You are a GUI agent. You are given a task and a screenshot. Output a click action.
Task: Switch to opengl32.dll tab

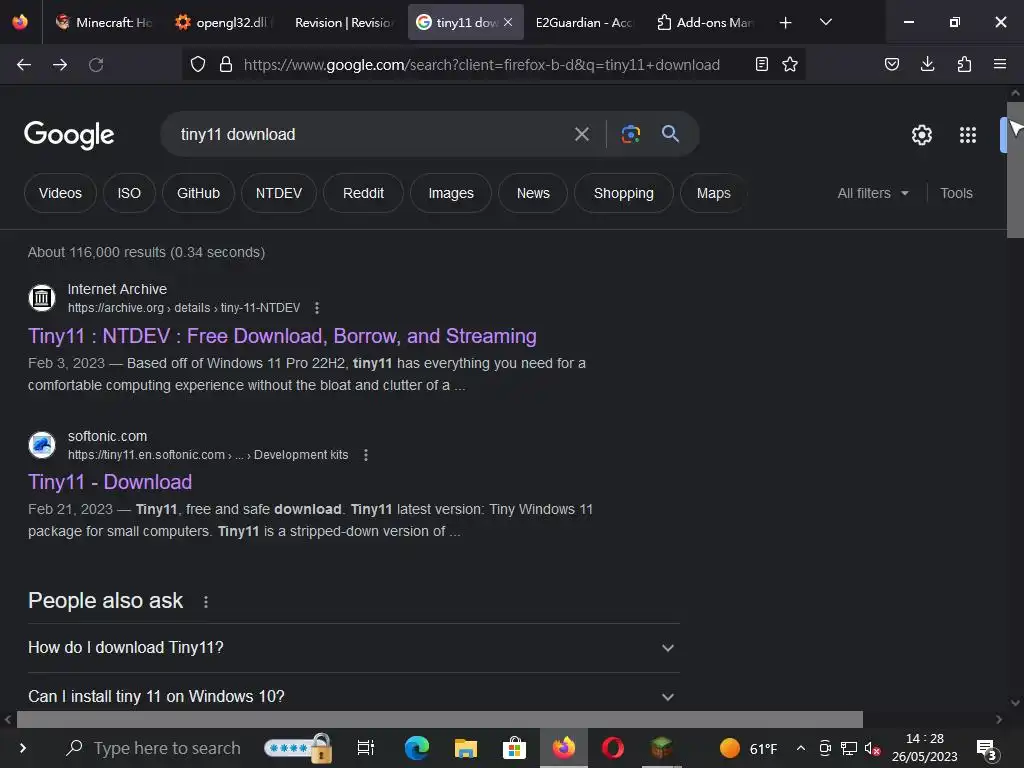(223, 22)
